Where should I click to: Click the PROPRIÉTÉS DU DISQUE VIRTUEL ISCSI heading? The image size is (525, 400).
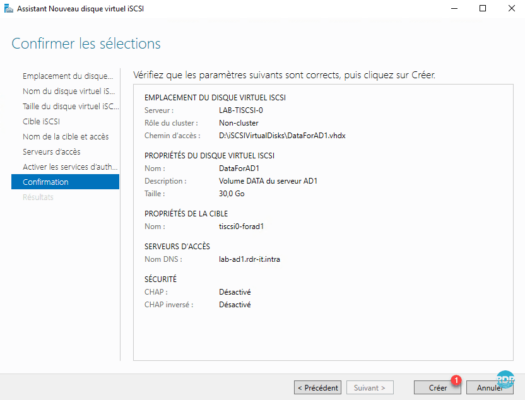tap(209, 155)
